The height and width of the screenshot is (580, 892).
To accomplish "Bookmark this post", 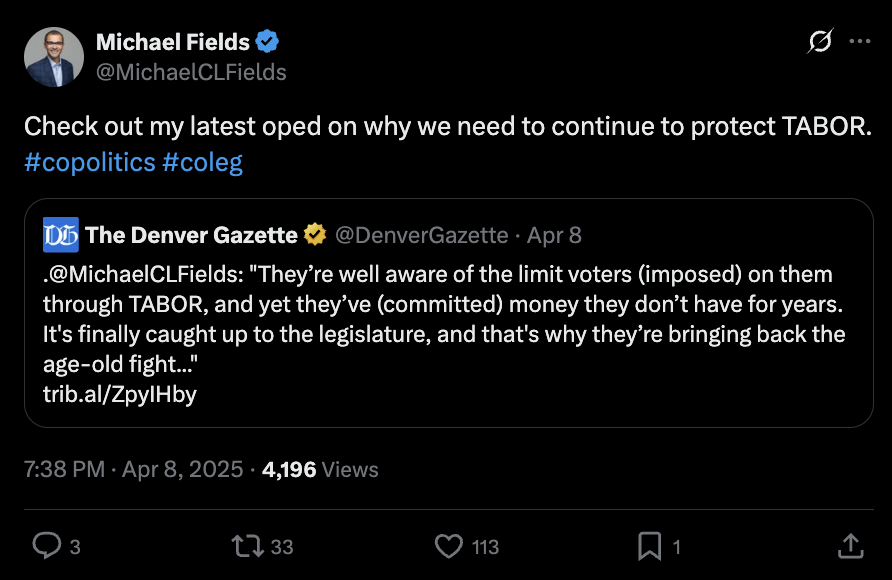I will (649, 545).
